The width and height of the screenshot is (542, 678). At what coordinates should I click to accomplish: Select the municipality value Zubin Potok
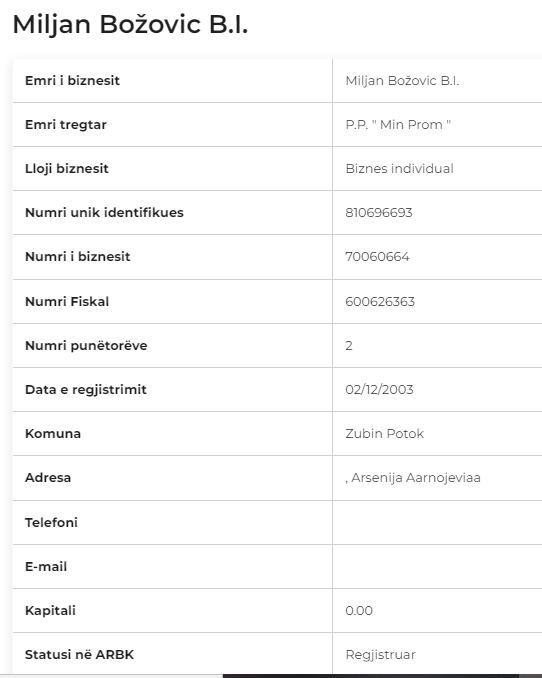384,434
